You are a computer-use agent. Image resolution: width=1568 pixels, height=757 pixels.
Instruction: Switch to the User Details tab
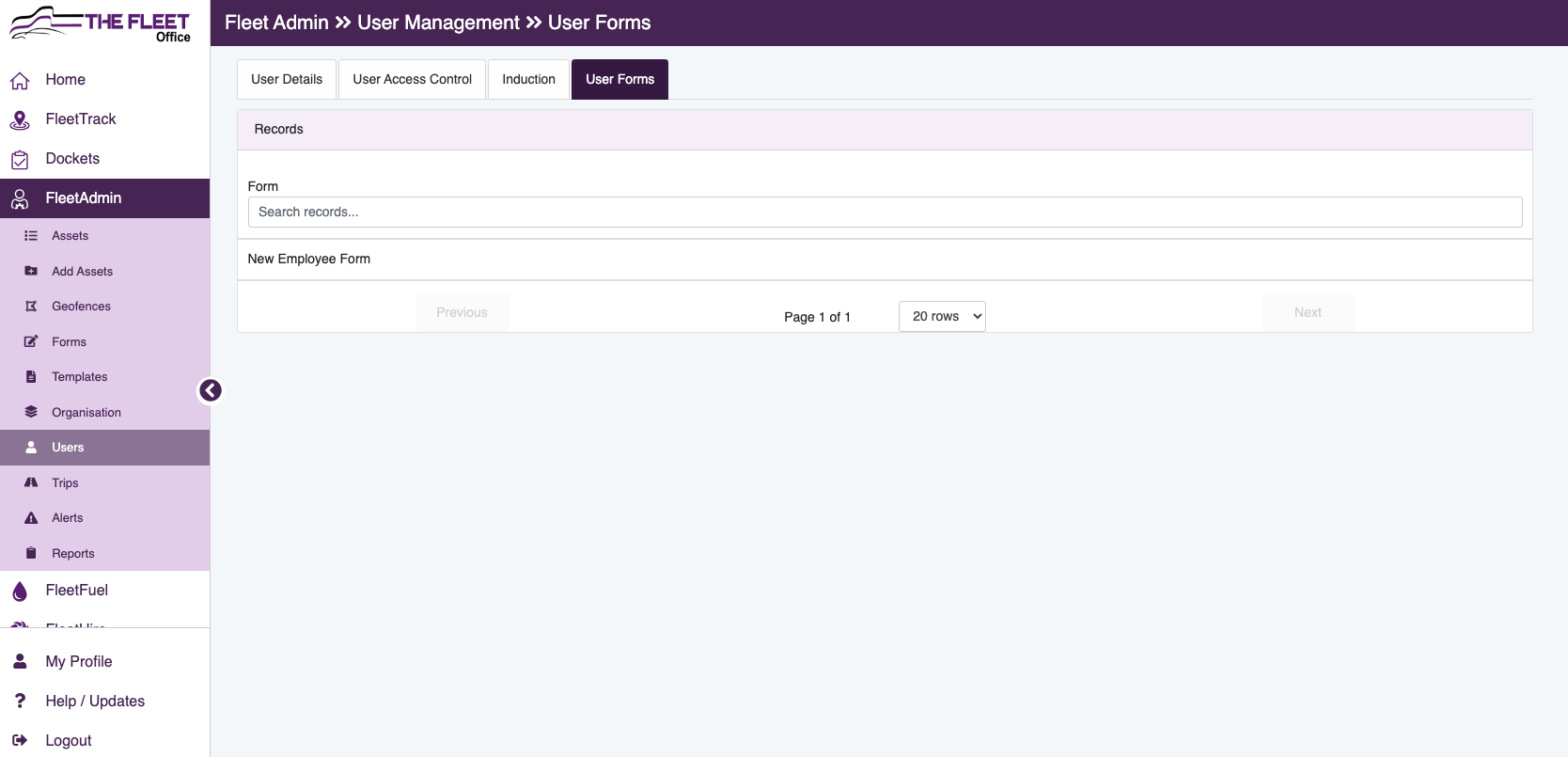pos(287,79)
